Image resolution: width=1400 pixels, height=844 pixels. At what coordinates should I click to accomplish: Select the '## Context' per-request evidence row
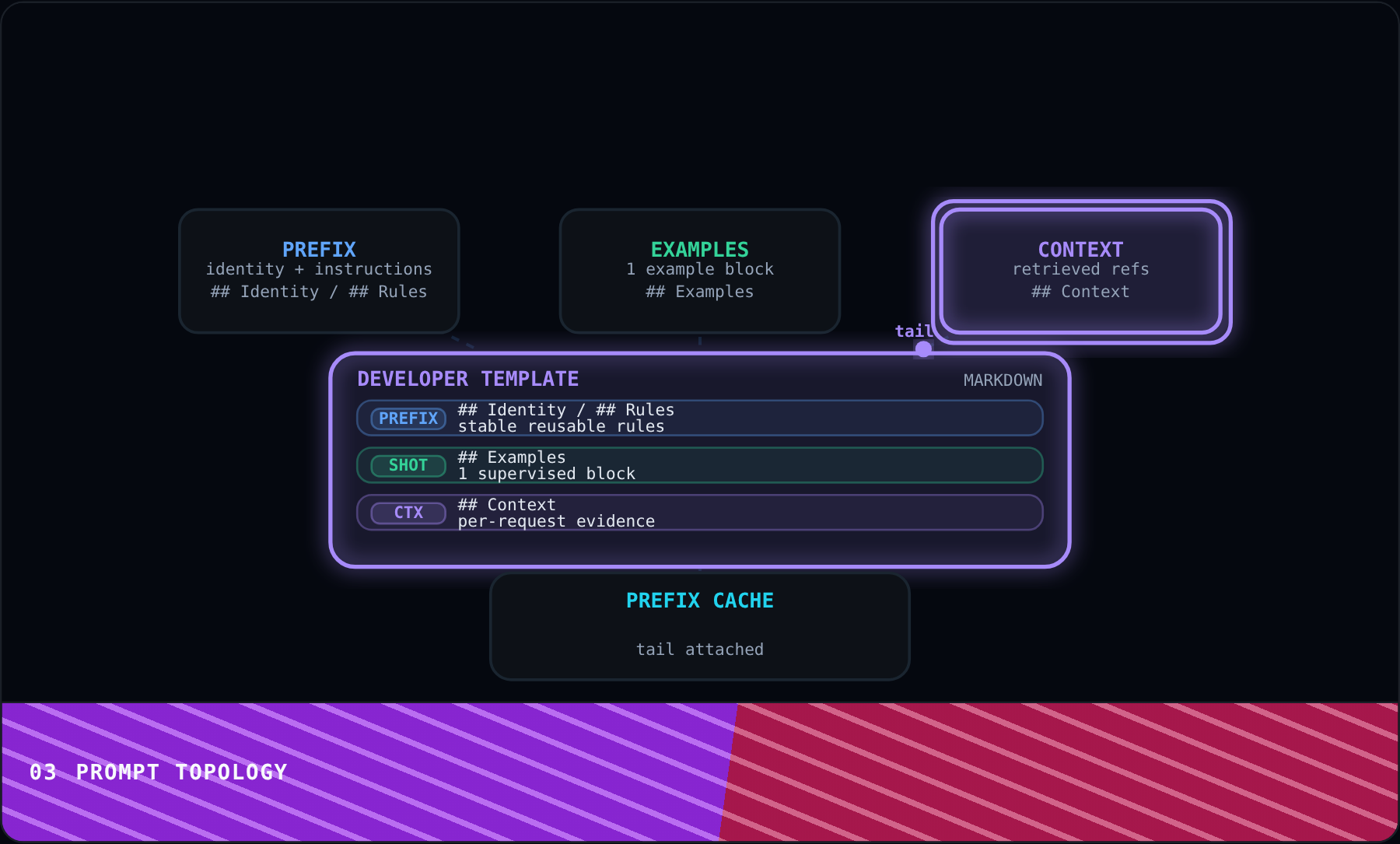[700, 513]
